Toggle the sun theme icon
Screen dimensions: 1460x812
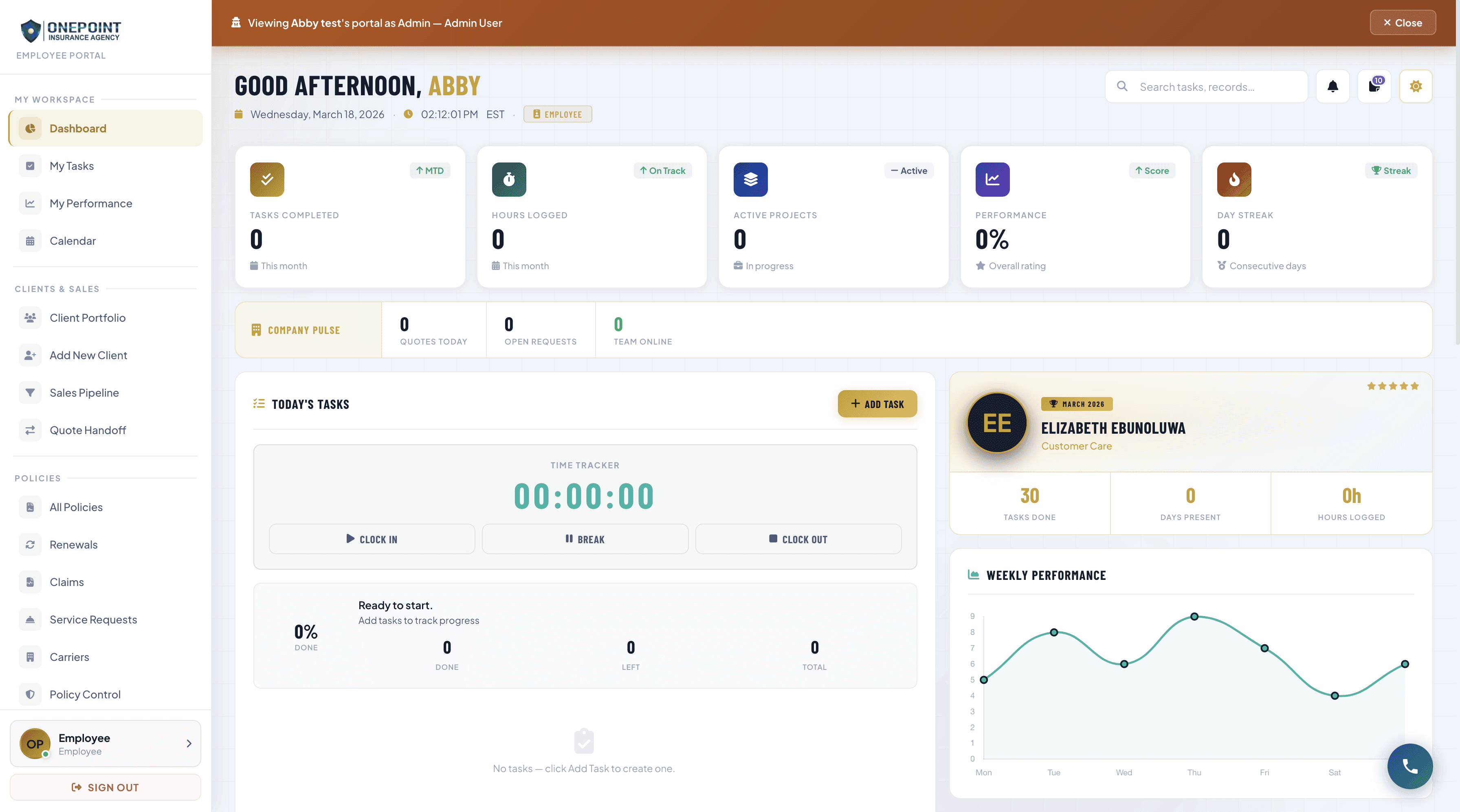1415,87
